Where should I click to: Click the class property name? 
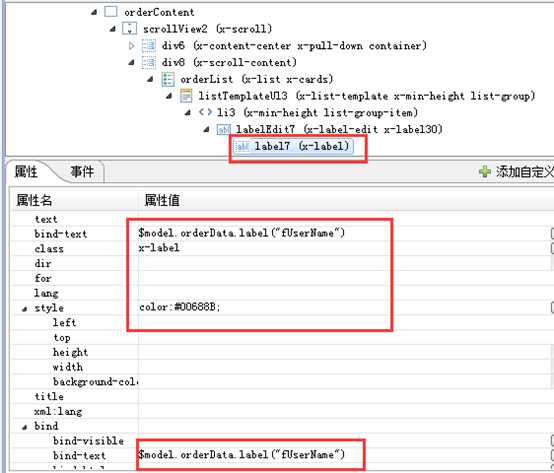49,249
